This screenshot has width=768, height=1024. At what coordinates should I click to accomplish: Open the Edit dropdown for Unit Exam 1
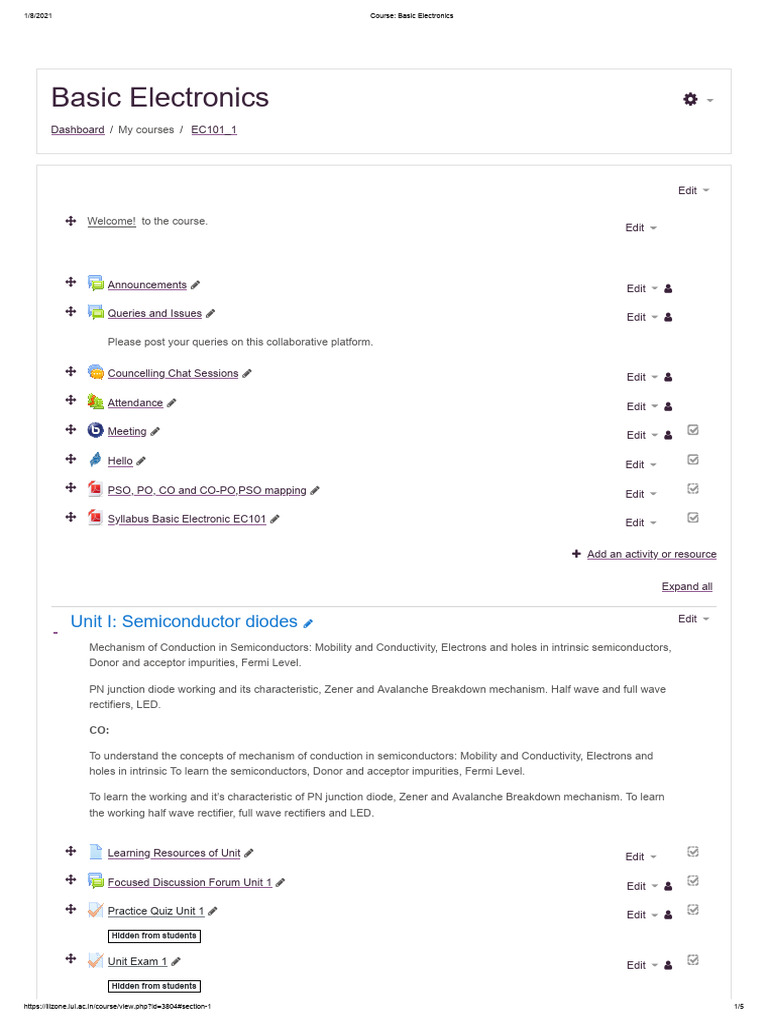(x=641, y=965)
